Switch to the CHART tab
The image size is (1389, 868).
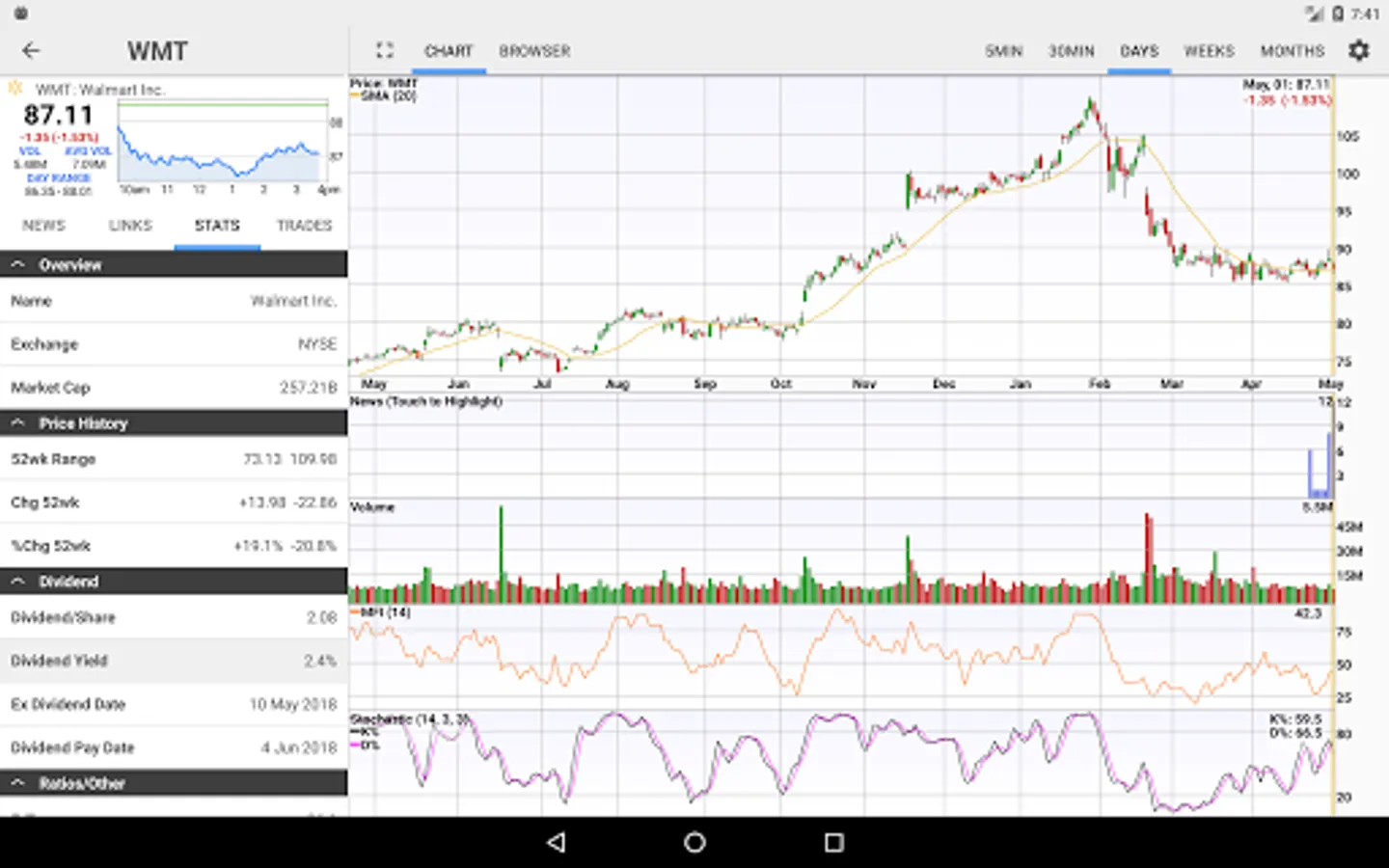pyautogui.click(x=449, y=51)
